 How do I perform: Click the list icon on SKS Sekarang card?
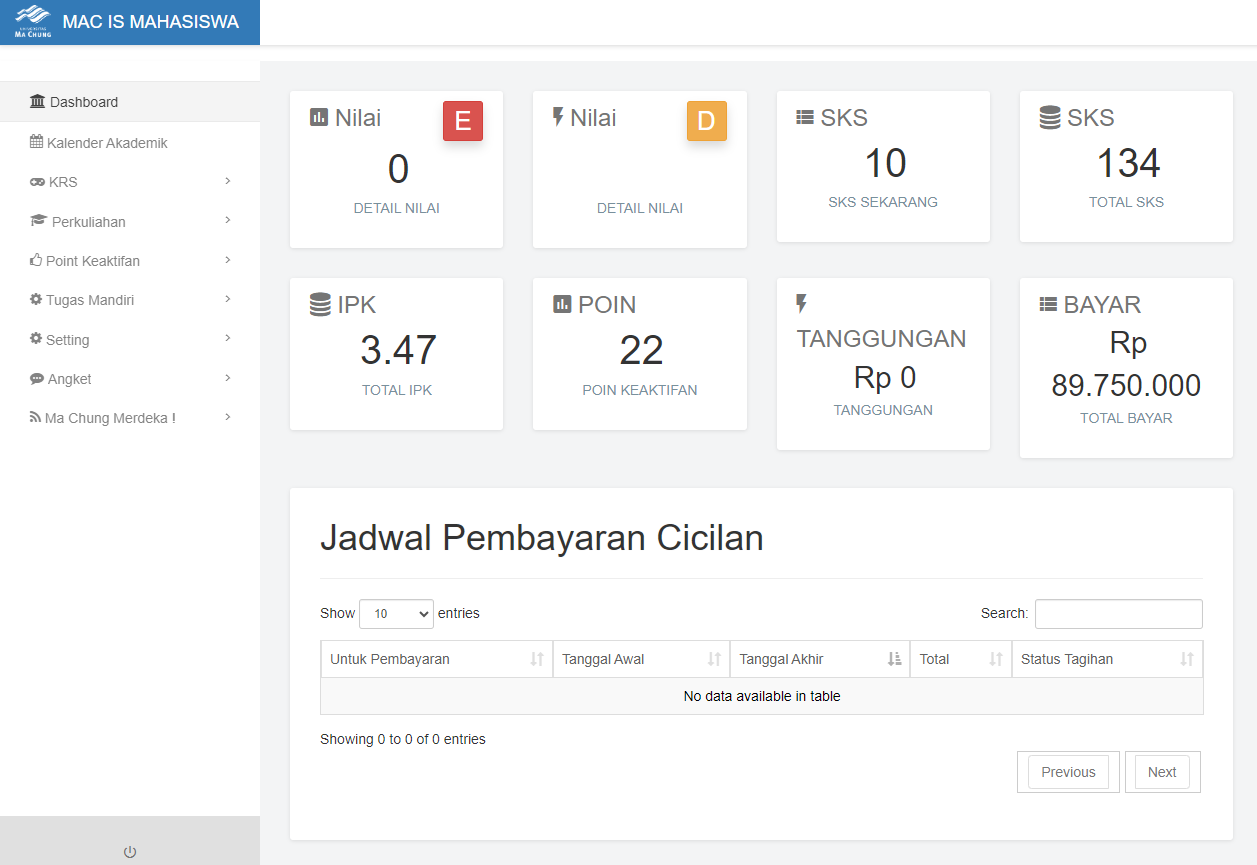pos(805,117)
